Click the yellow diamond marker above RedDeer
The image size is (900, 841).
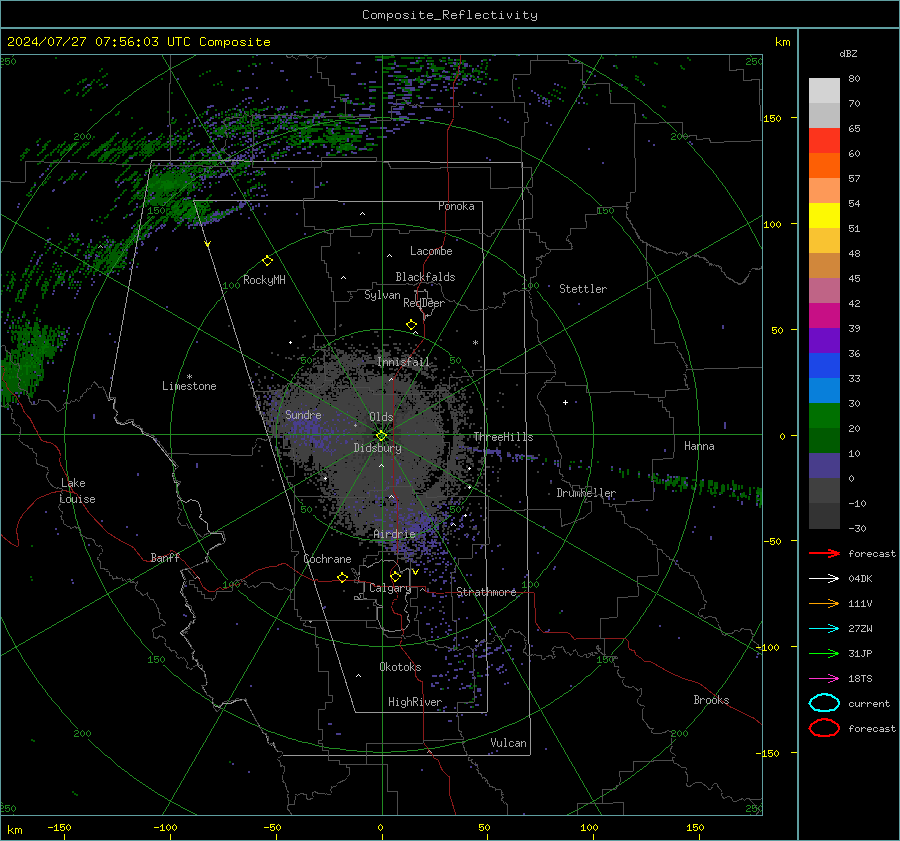412,325
